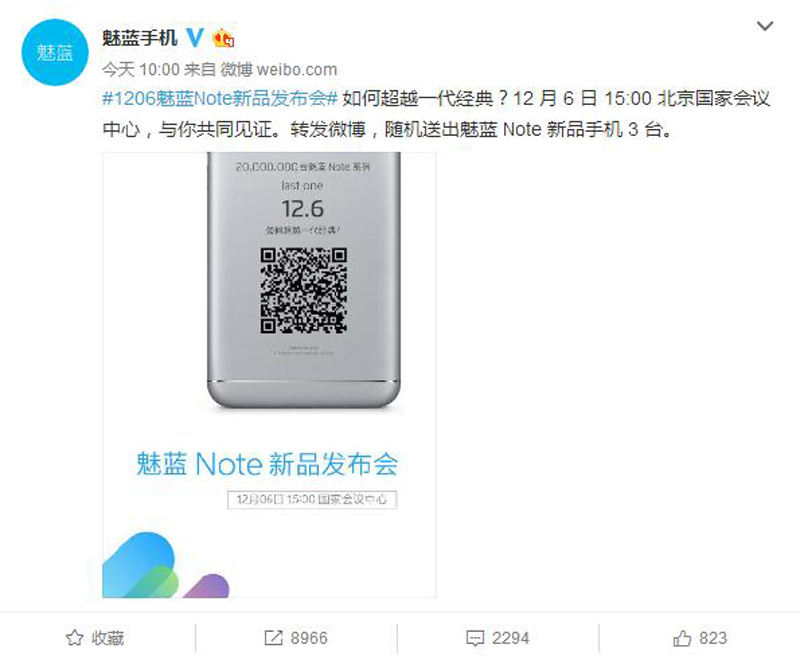Open 魅蓝手机 account name link
This screenshot has width=800, height=660.
coord(139,38)
